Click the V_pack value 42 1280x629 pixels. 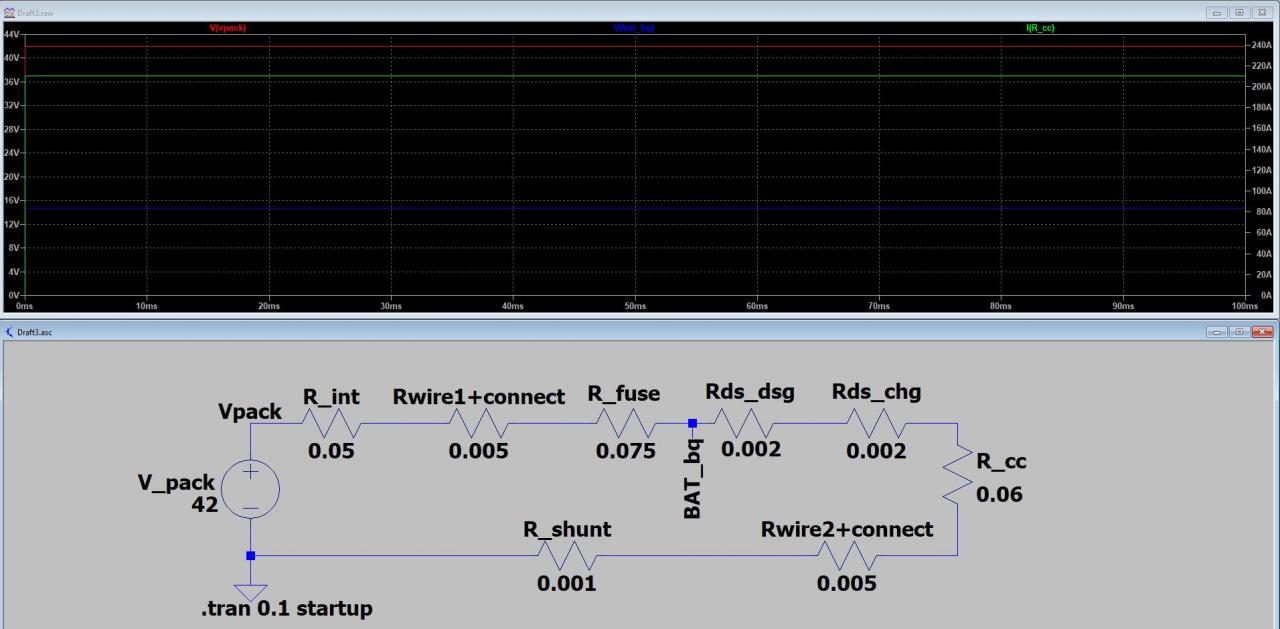(x=205, y=505)
